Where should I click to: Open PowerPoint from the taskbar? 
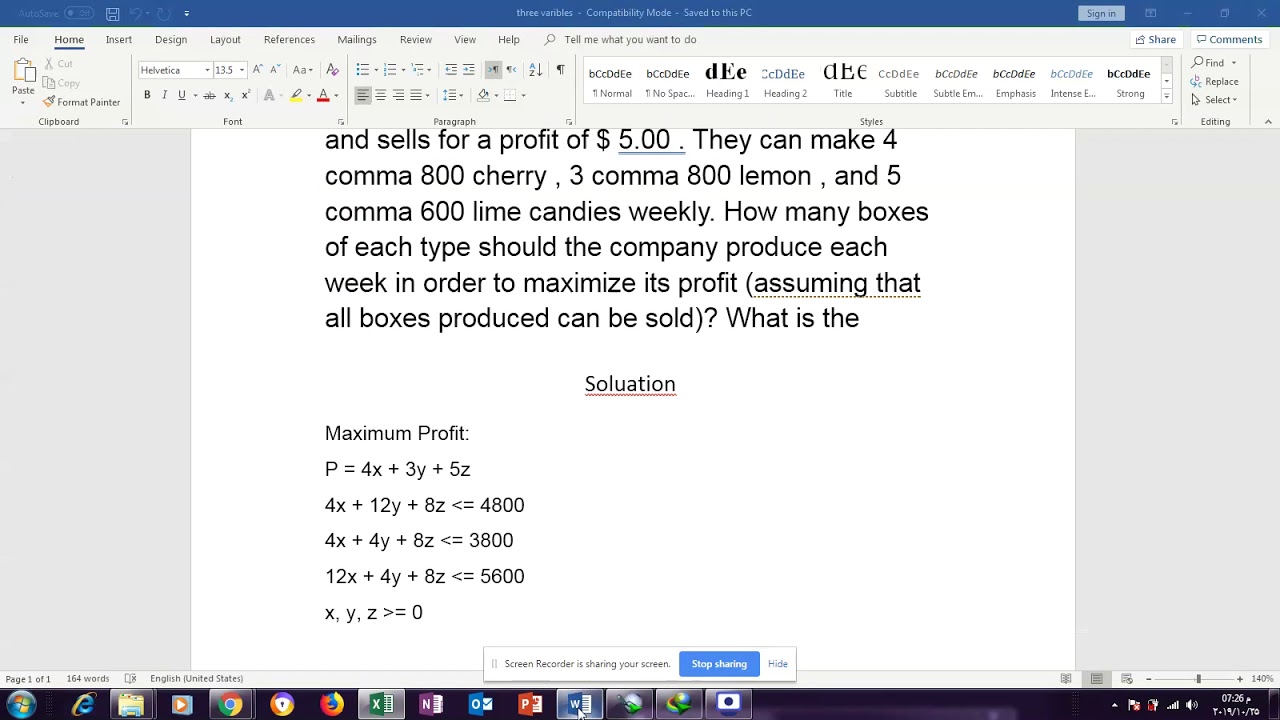tap(531, 704)
